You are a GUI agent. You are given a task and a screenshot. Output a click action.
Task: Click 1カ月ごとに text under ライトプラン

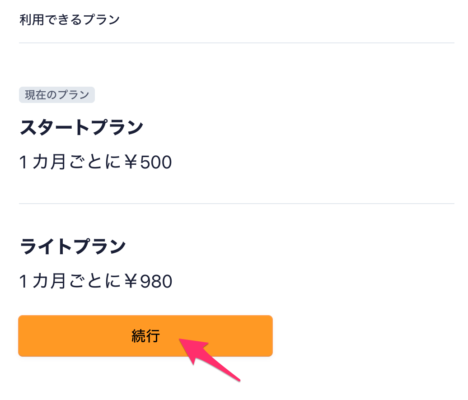click(71, 281)
